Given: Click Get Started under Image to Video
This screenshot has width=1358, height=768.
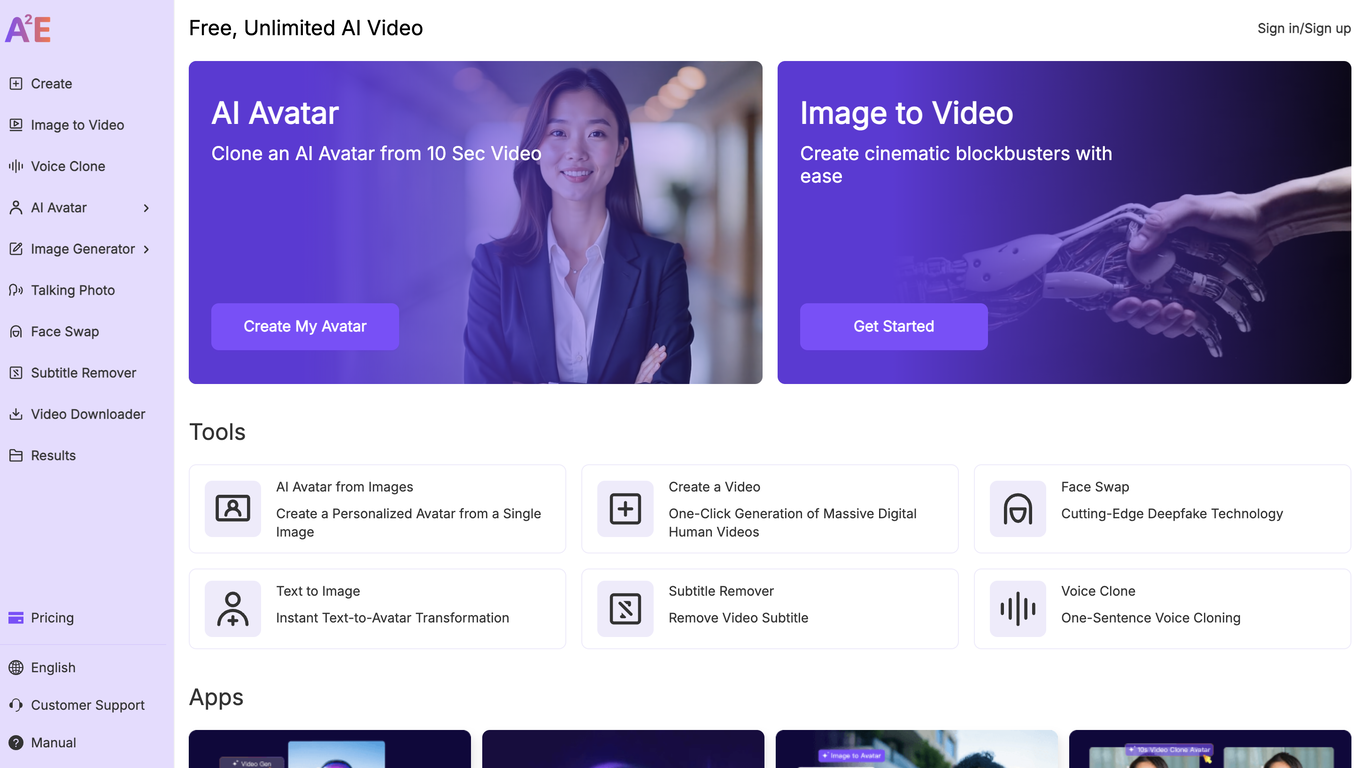Looking at the screenshot, I should pyautogui.click(x=893, y=326).
